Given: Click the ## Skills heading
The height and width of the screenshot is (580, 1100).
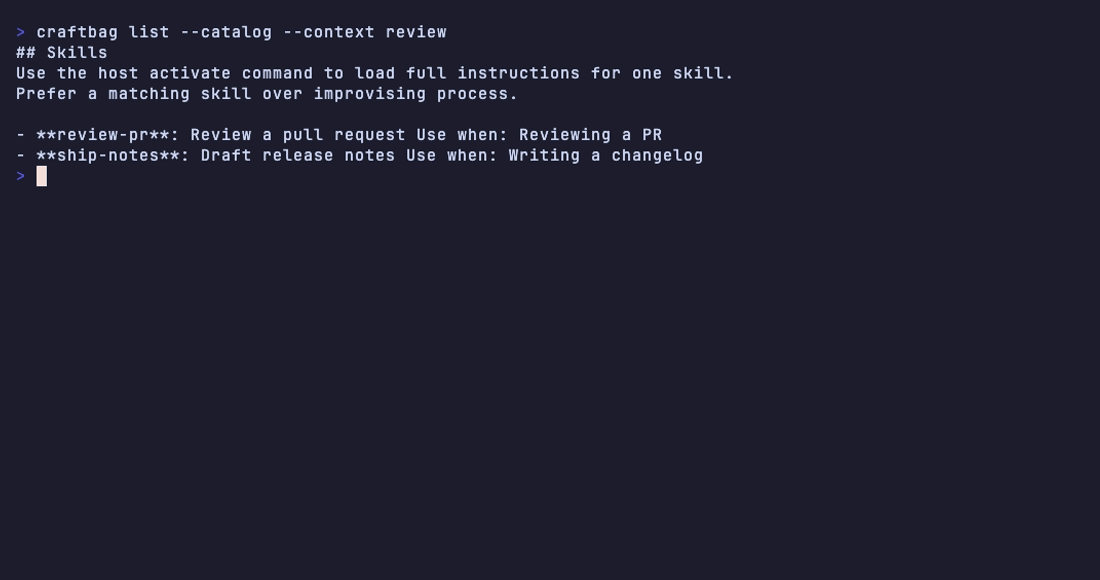Looking at the screenshot, I should [x=62, y=53].
